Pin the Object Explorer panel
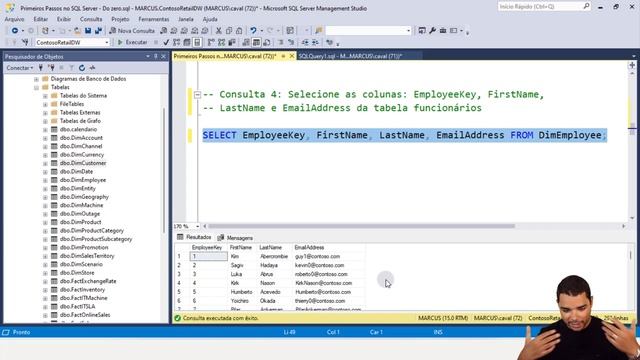 [x=156, y=56]
